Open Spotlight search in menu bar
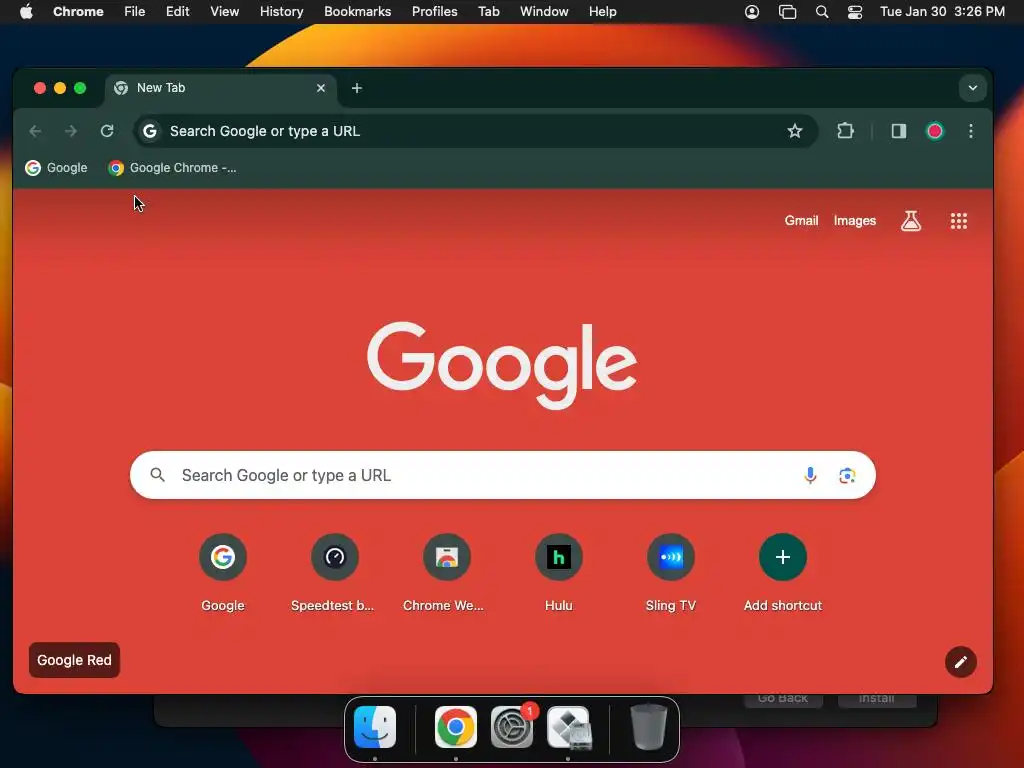The width and height of the screenshot is (1024, 768). coord(822,12)
